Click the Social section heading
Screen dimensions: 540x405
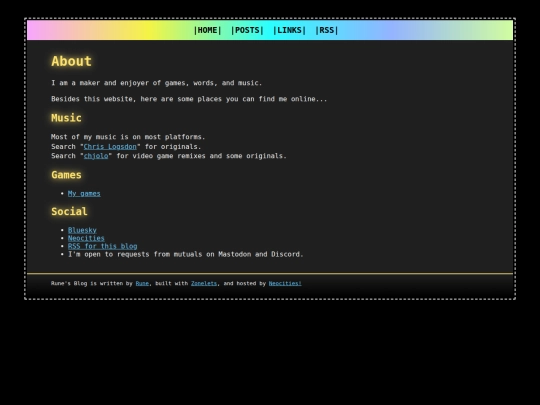(x=69, y=211)
